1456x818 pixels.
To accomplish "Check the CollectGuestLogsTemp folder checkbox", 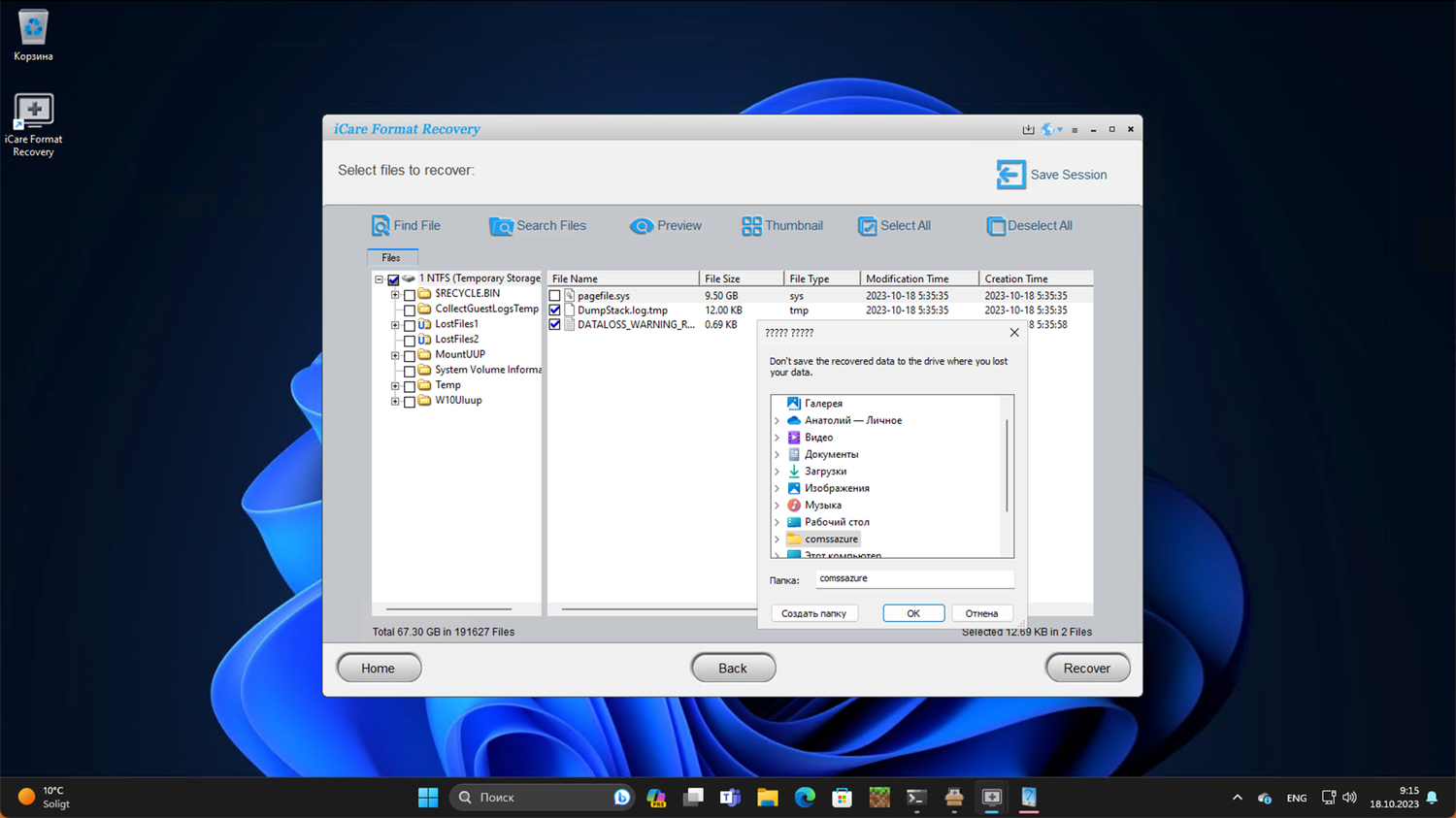I will (x=409, y=311).
